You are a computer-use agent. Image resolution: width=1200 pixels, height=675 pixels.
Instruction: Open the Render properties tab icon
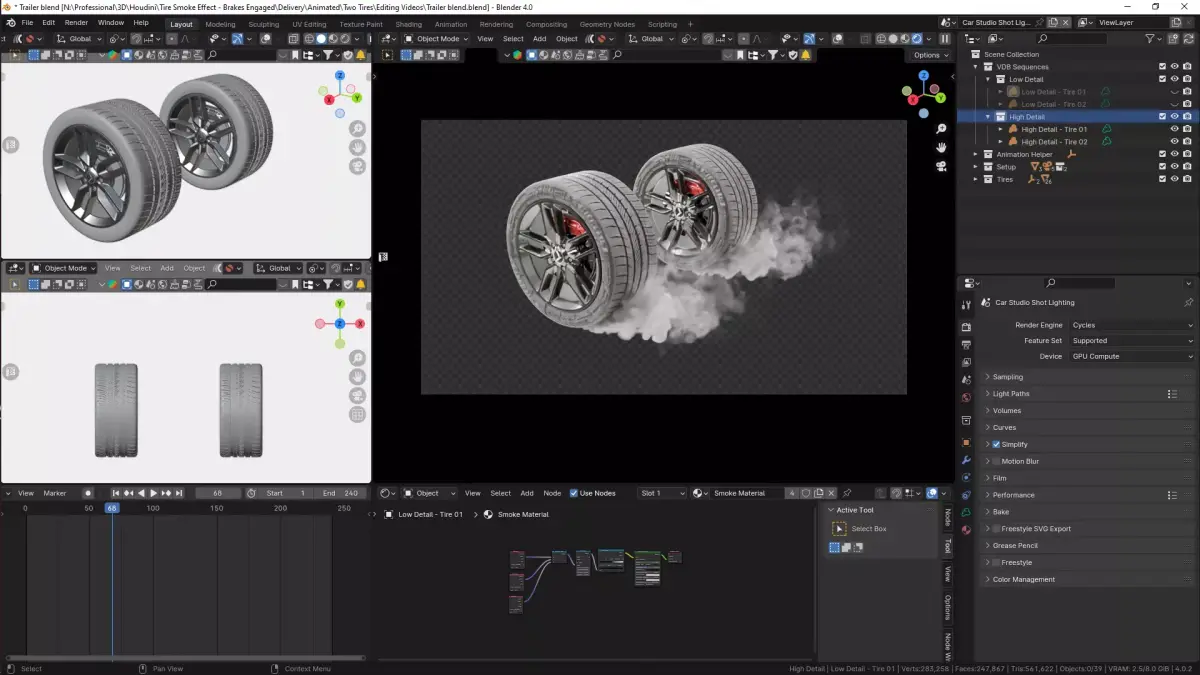(966, 327)
